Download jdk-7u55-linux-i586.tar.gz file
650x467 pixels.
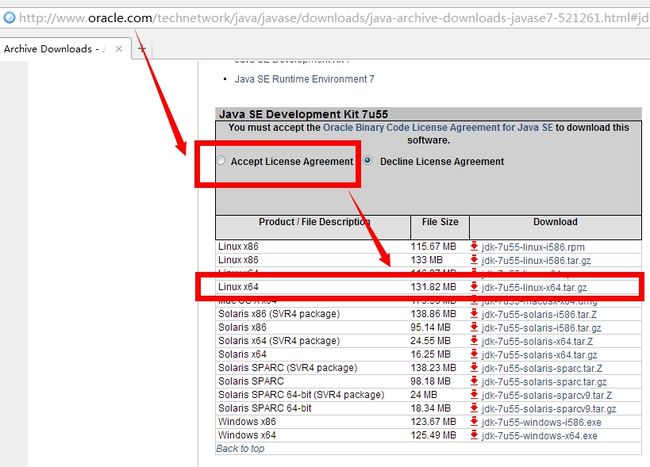[x=536, y=261]
